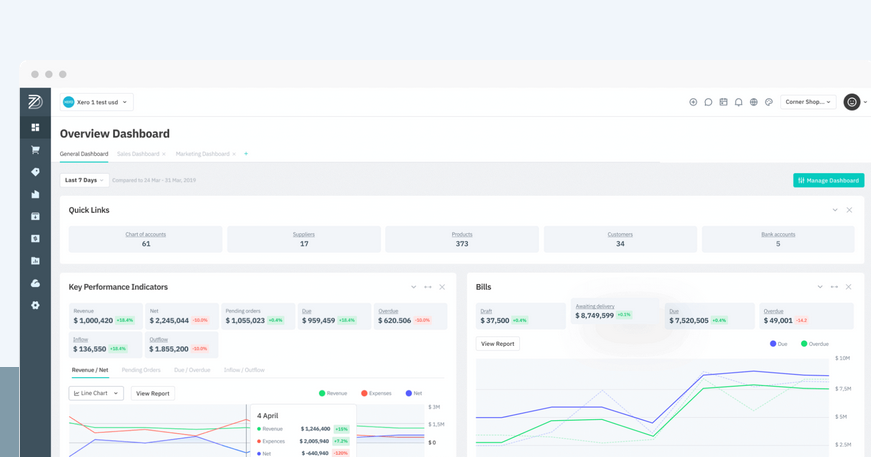Select the Pending Orders chart tab

click(141, 370)
